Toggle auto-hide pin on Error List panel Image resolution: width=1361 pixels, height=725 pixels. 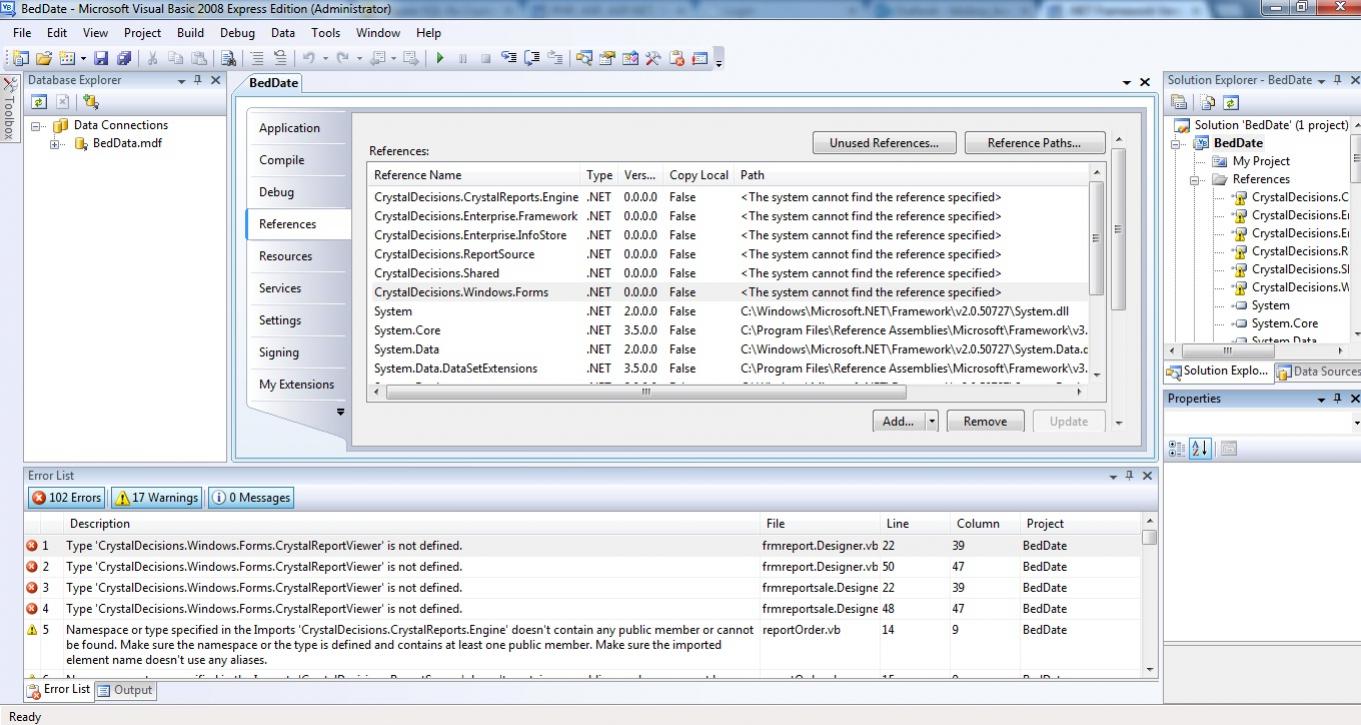(x=1129, y=476)
